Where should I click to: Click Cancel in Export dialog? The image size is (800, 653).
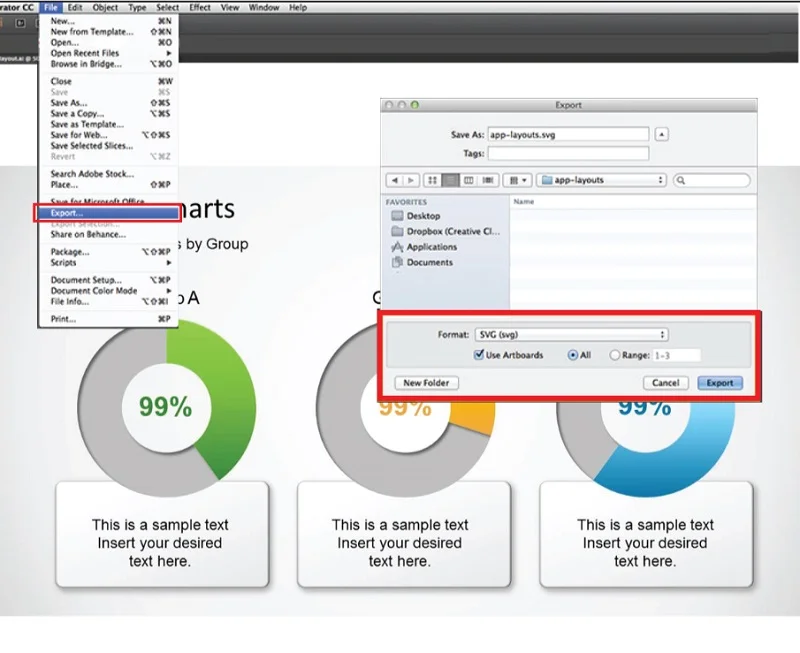tap(666, 383)
